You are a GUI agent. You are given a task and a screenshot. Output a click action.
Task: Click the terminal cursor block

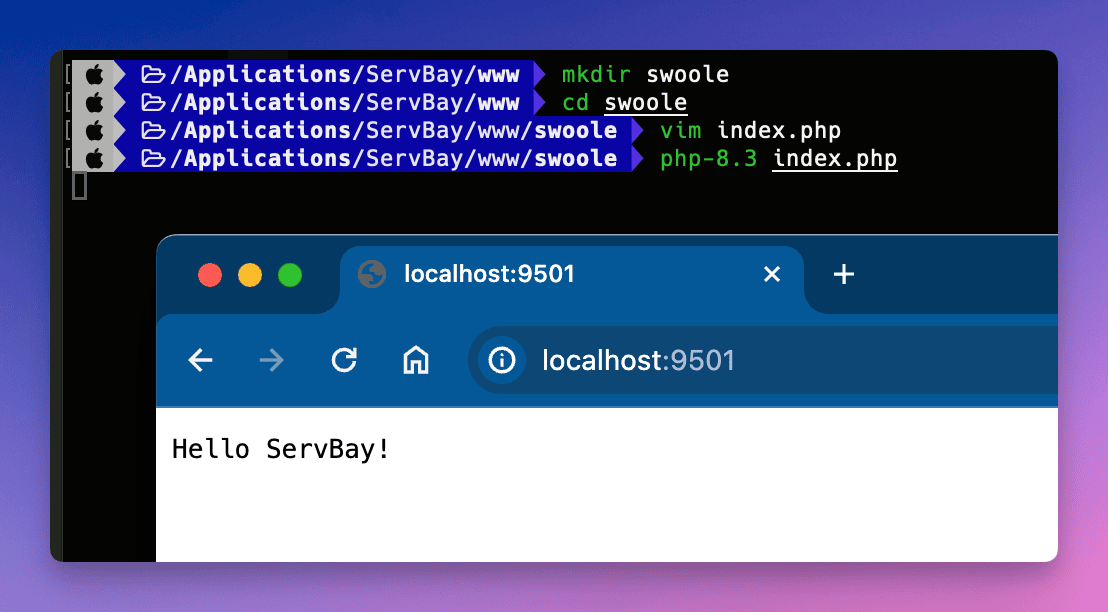pos(80,186)
